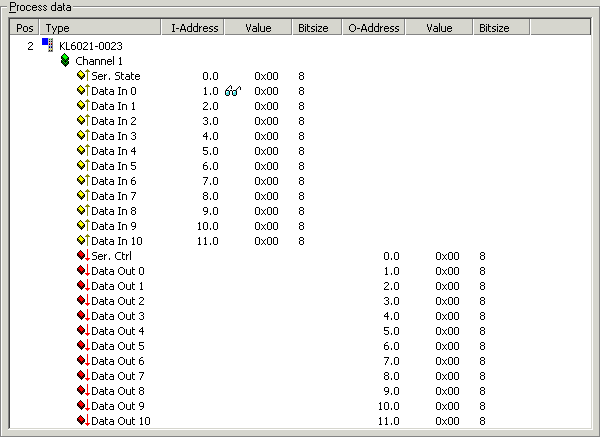Click the O-Address 7.0 of Data Out 6
This screenshot has width=600, height=437.
(x=391, y=361)
